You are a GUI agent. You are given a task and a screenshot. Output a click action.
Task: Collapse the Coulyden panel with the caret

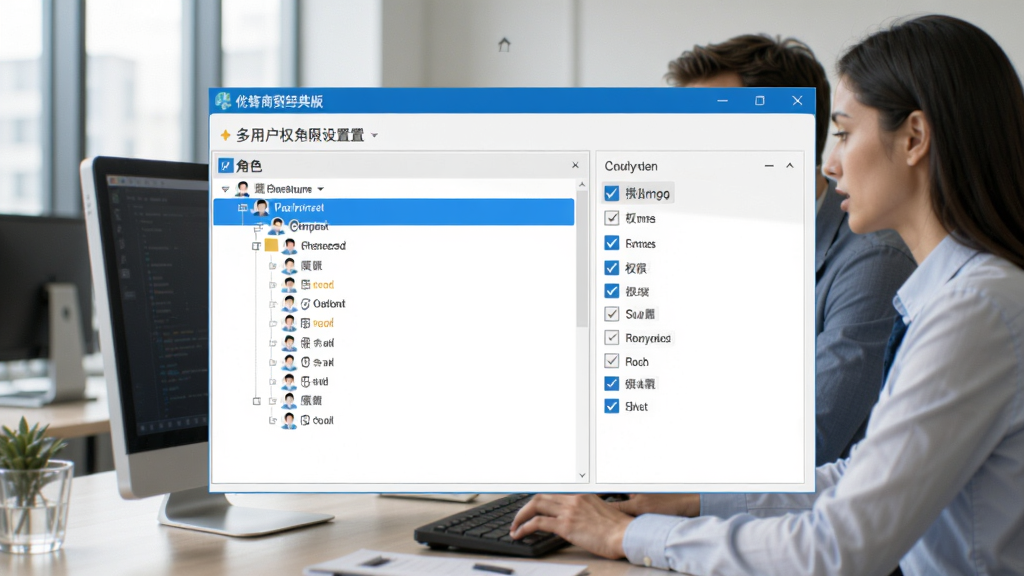pyautogui.click(x=790, y=166)
